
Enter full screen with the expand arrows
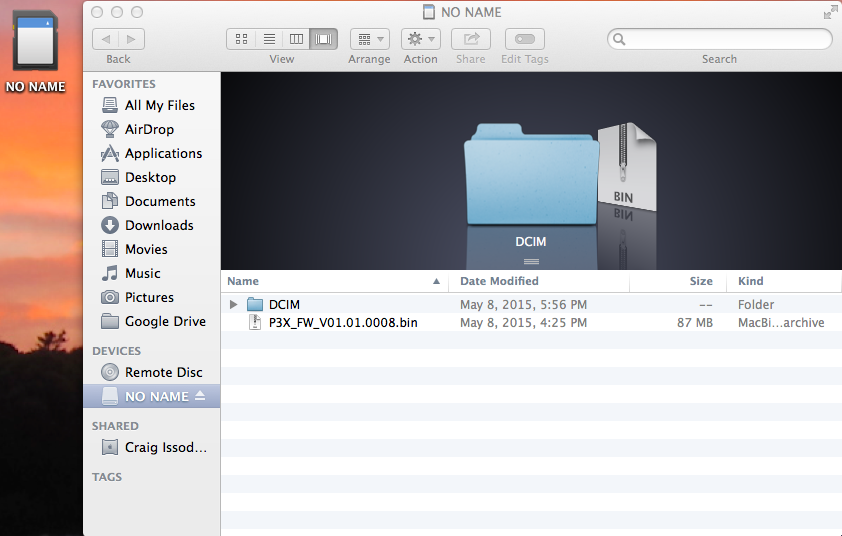click(x=830, y=12)
